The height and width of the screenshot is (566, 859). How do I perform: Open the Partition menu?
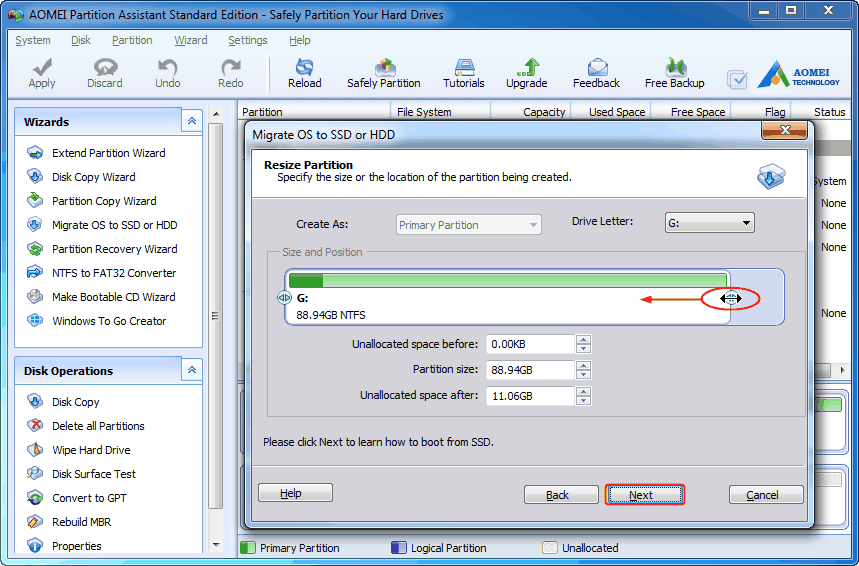pos(132,41)
